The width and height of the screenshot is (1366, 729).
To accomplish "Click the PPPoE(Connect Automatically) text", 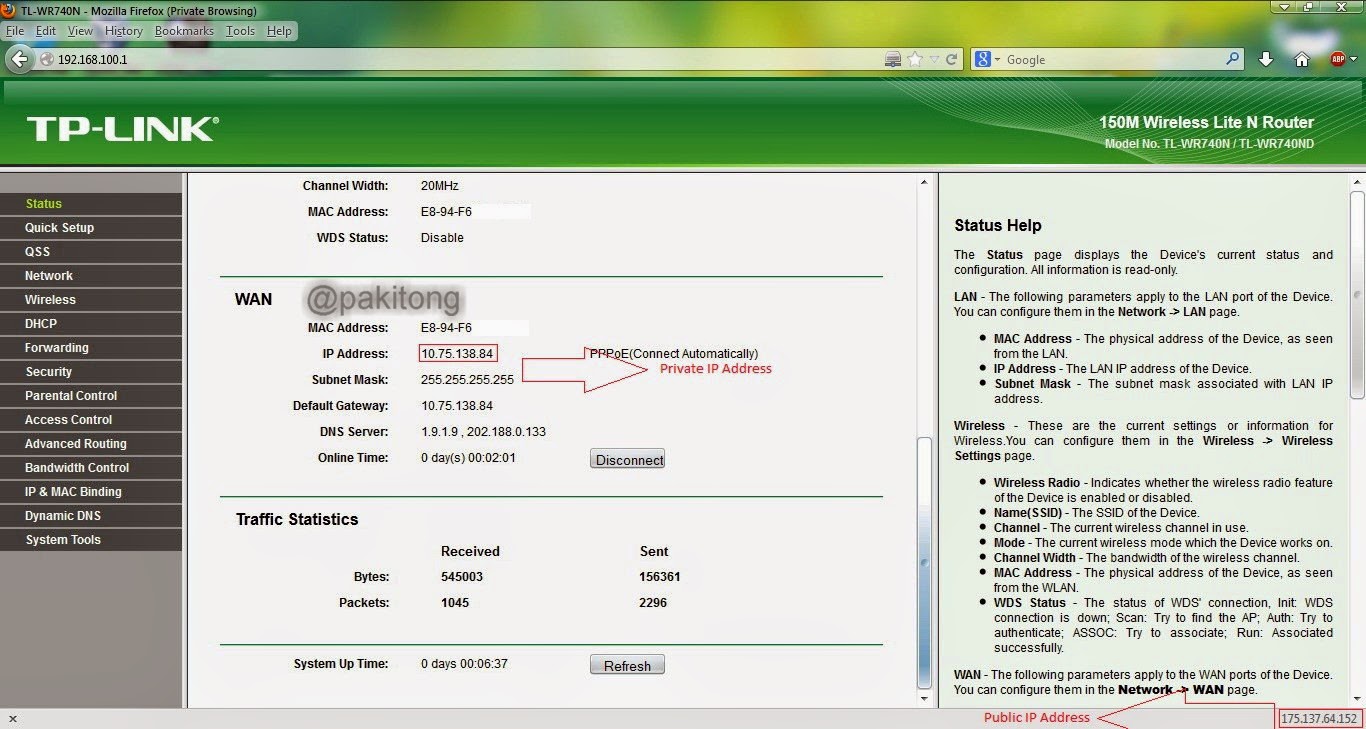I will [x=674, y=354].
